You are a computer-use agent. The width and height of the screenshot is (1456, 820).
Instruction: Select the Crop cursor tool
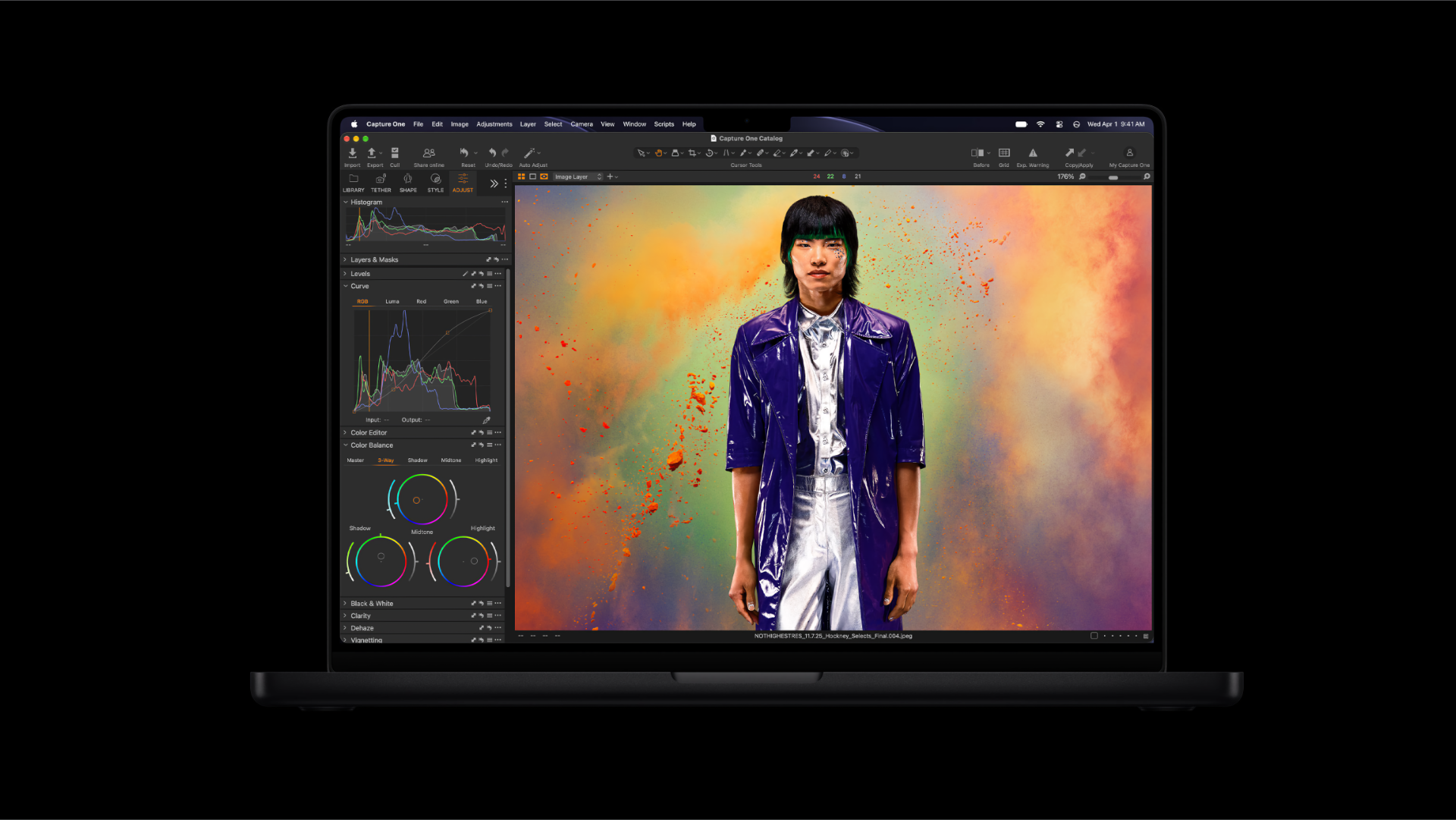coord(692,153)
